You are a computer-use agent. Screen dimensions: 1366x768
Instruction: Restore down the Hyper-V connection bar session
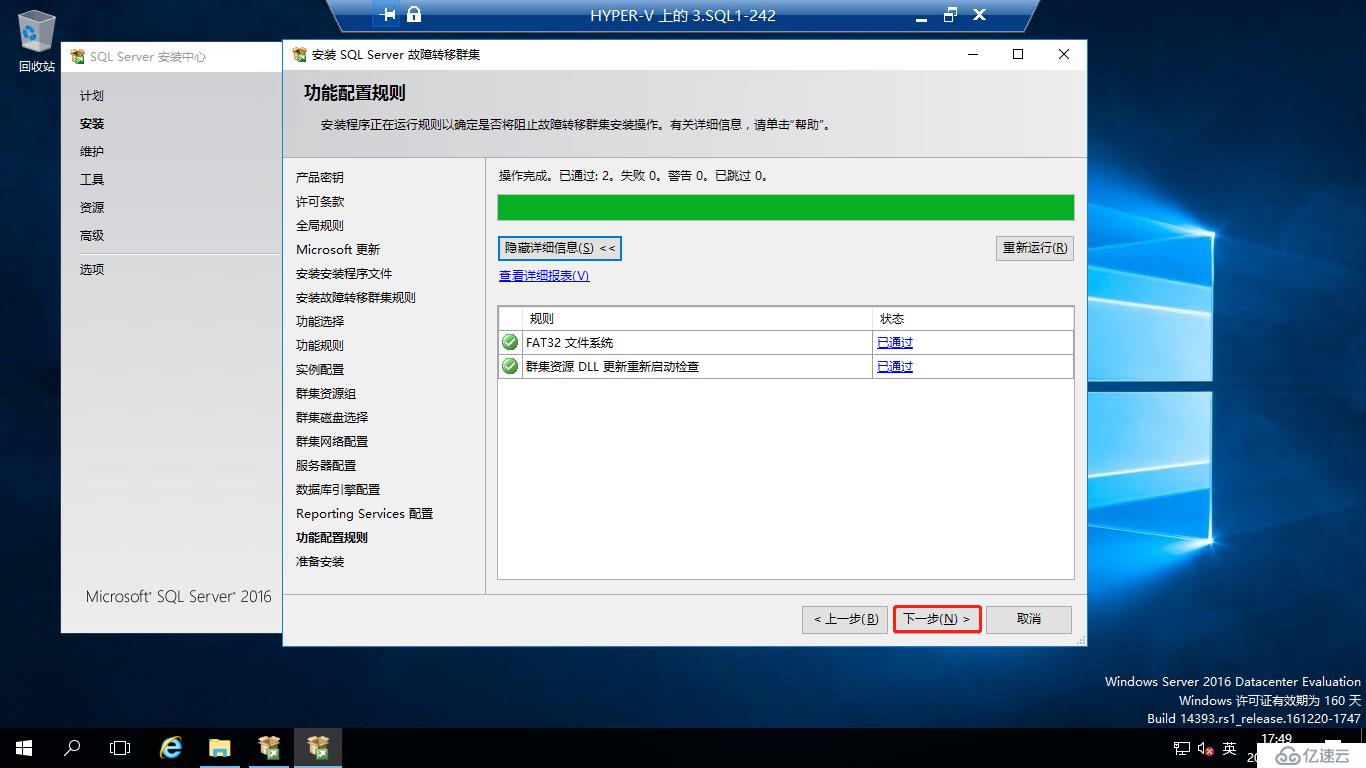coord(950,15)
